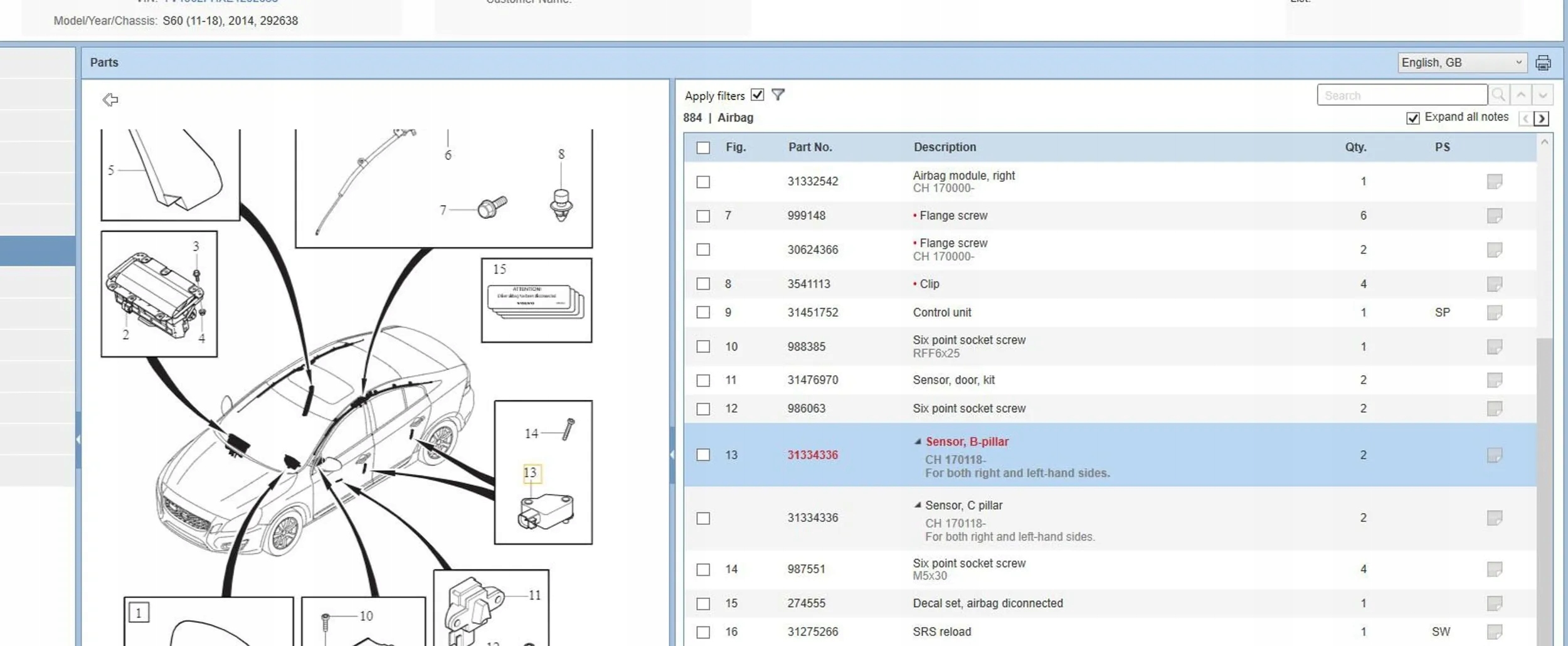This screenshot has height=646, width=1568.
Task: Tick the checkbox for Control unit
Action: 703,312
